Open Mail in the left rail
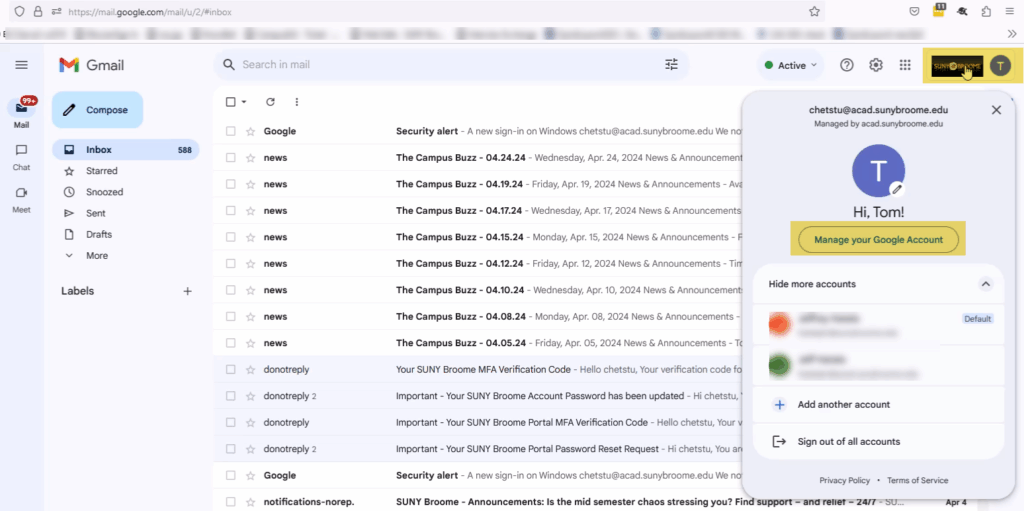This screenshot has width=1024, height=511. pos(22,112)
